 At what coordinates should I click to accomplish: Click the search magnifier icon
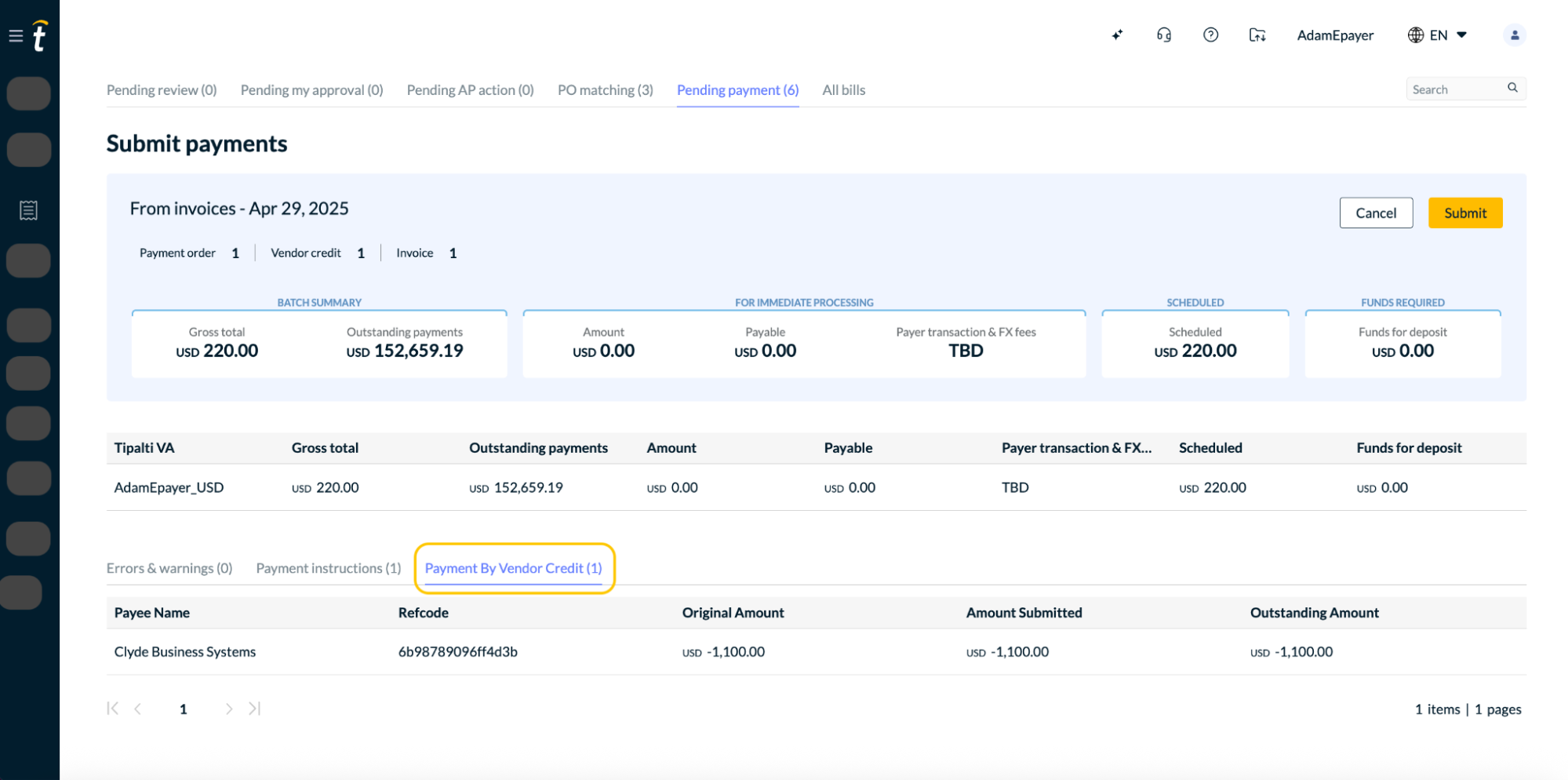pyautogui.click(x=1512, y=88)
